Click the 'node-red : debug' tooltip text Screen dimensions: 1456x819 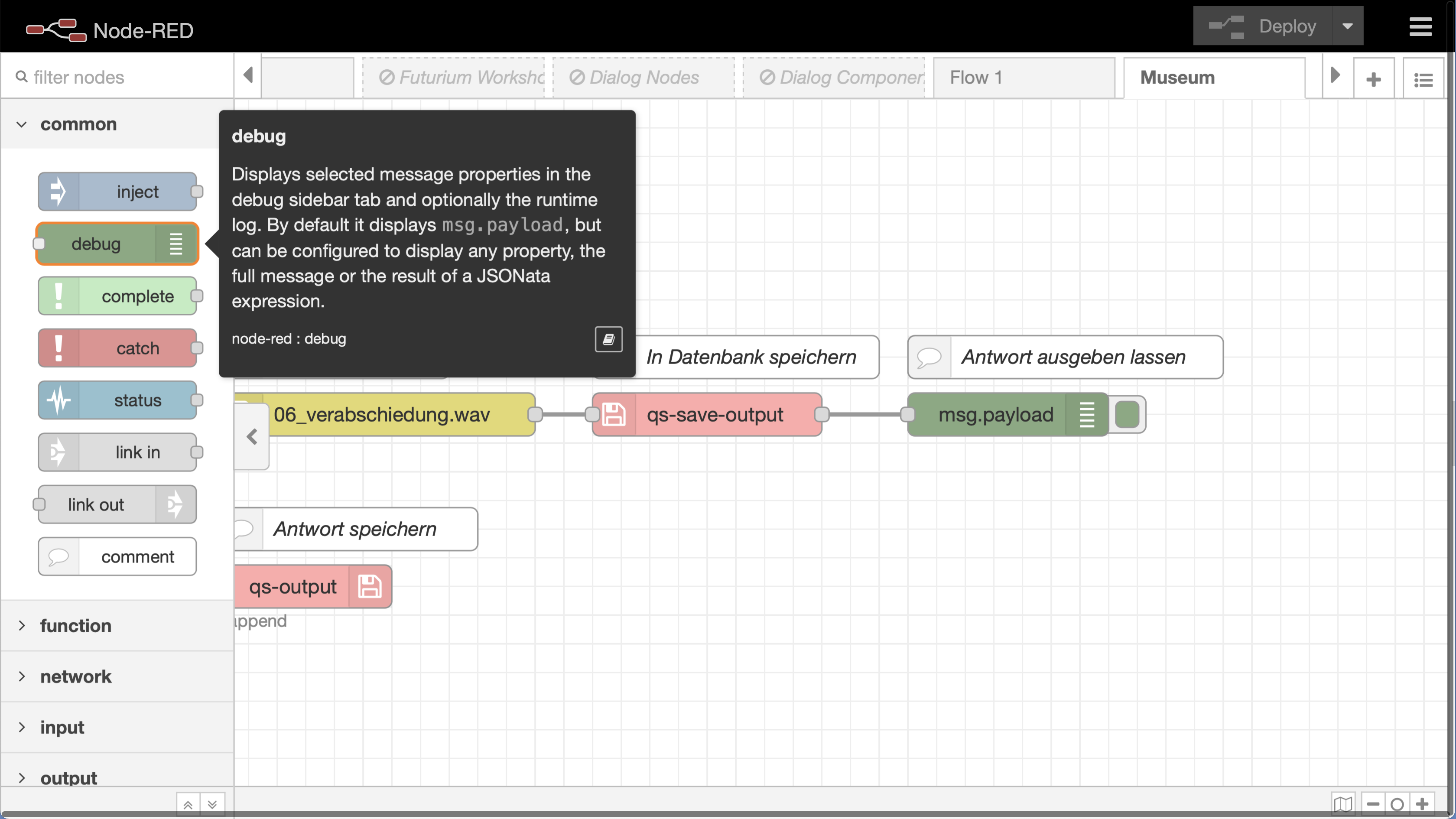(x=289, y=338)
